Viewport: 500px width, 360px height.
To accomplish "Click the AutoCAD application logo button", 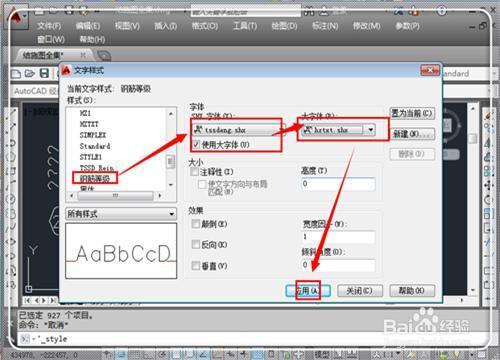I will pyautogui.click(x=15, y=17).
